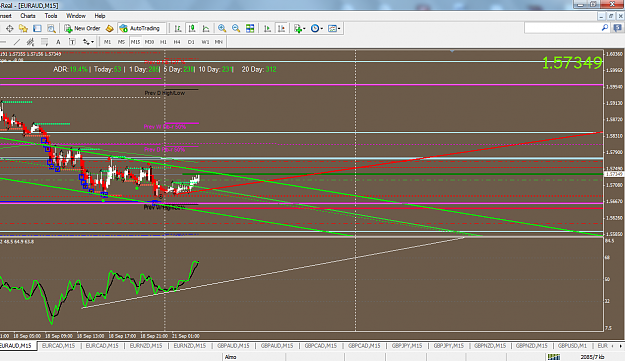Click the 20 Day: 312 readout
This screenshot has width=625, height=361.
[x=259, y=69]
